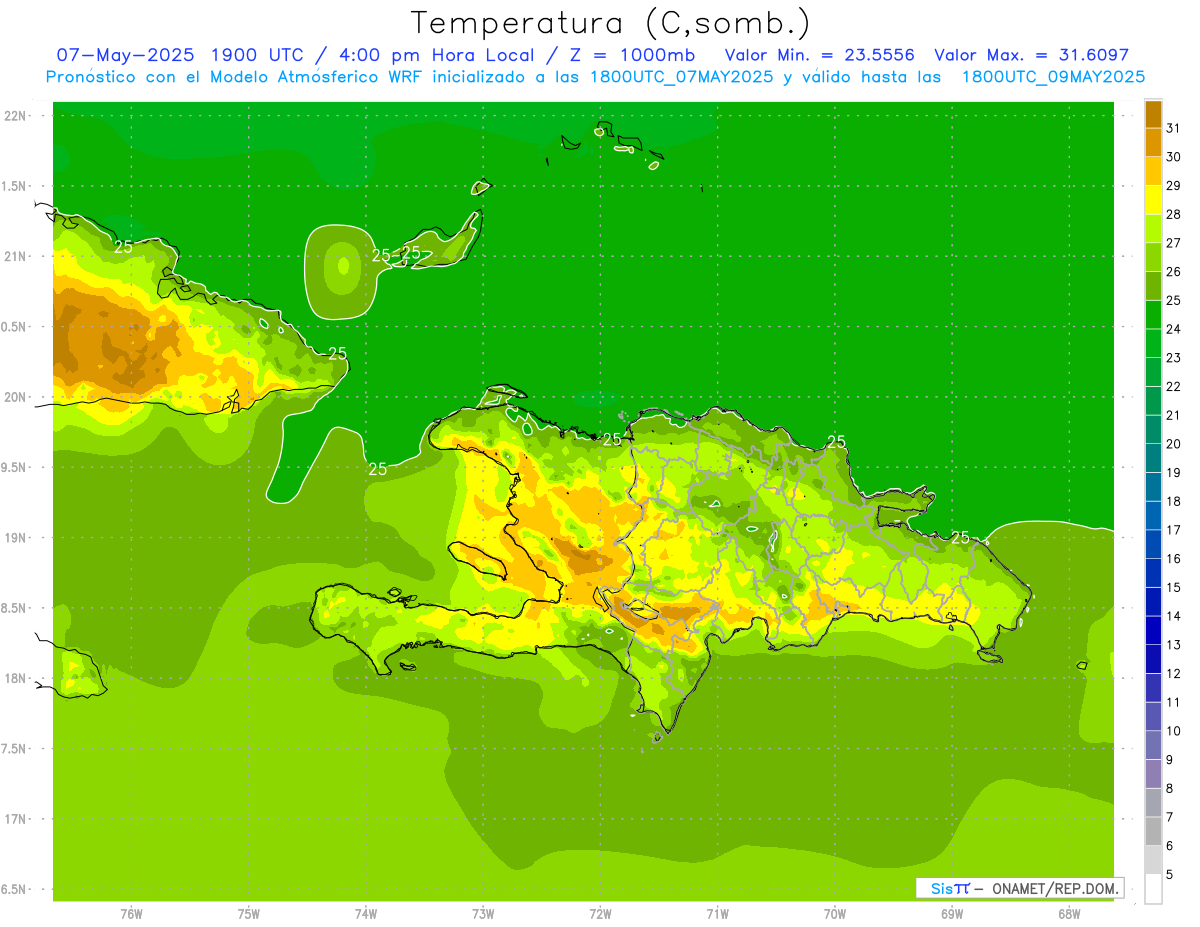Screen dimensions: 1200x927
Task: Click the 22N latitude axis label
Action: 17,116
